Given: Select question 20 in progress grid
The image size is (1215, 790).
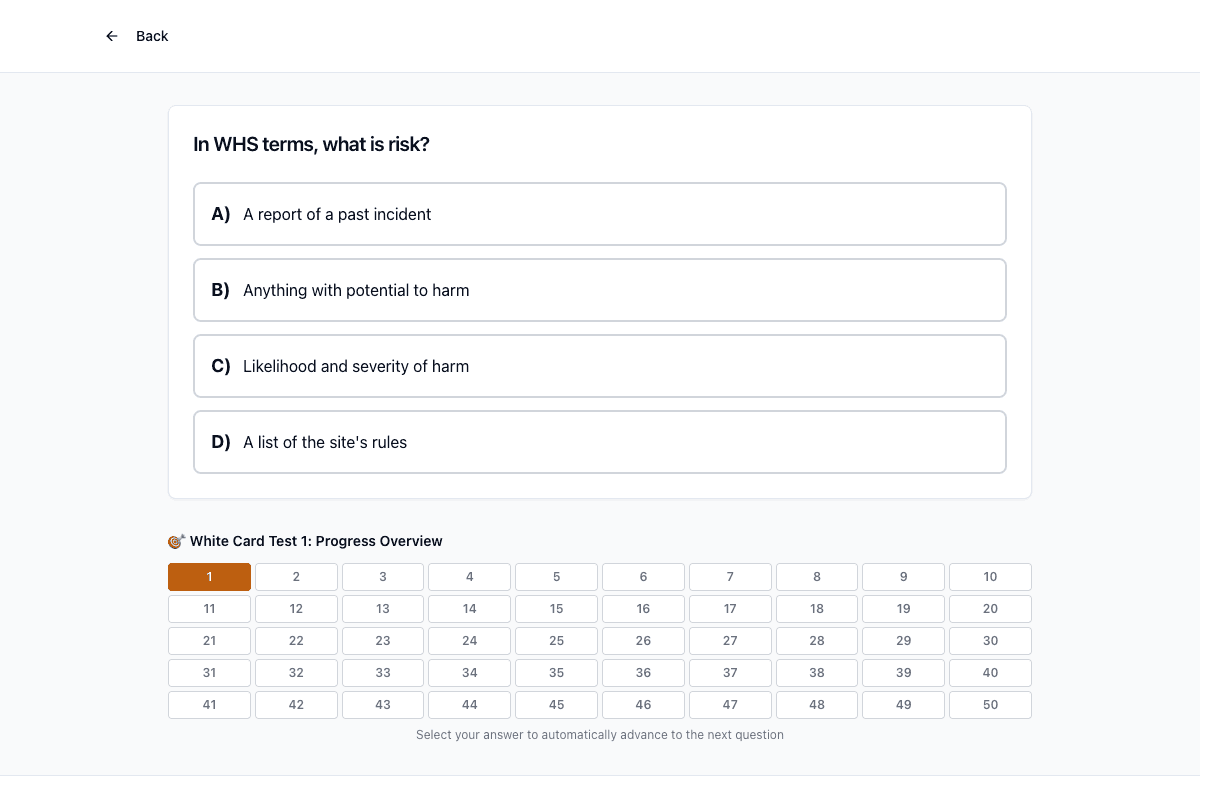Looking at the screenshot, I should pyautogui.click(x=990, y=609).
